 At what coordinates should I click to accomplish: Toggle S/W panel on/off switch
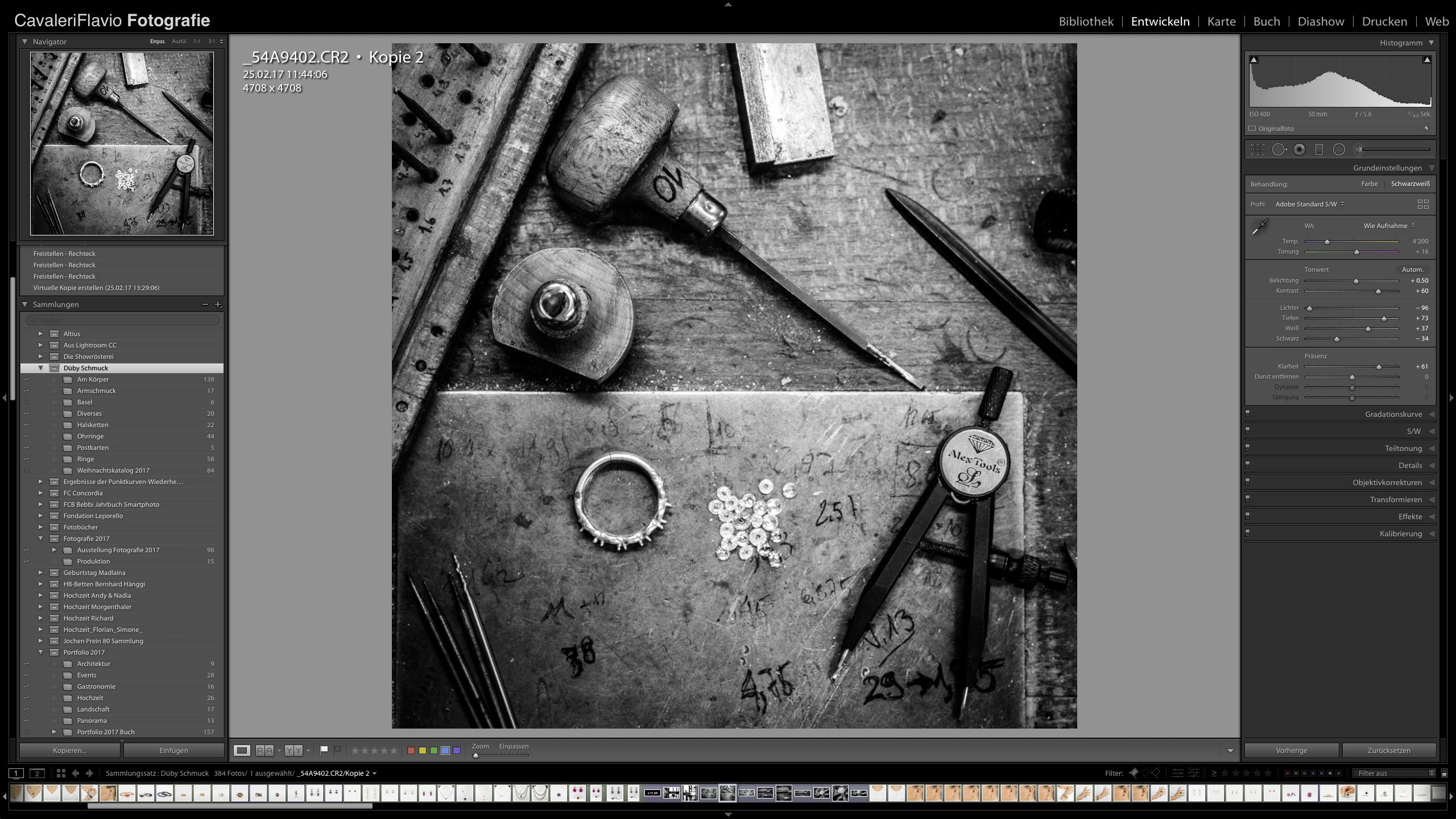1248,431
